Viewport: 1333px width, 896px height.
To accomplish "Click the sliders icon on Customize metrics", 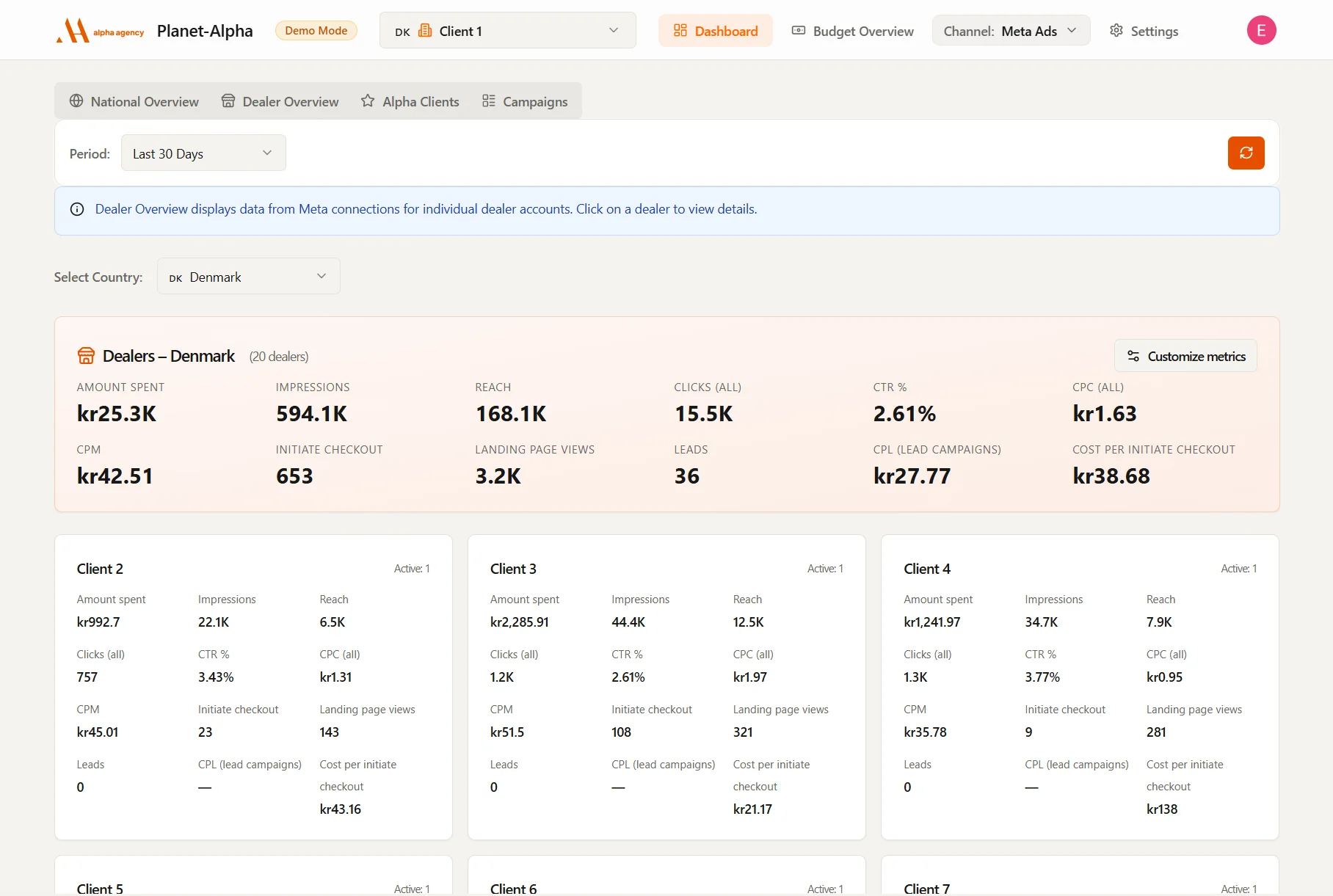I will 1133,356.
